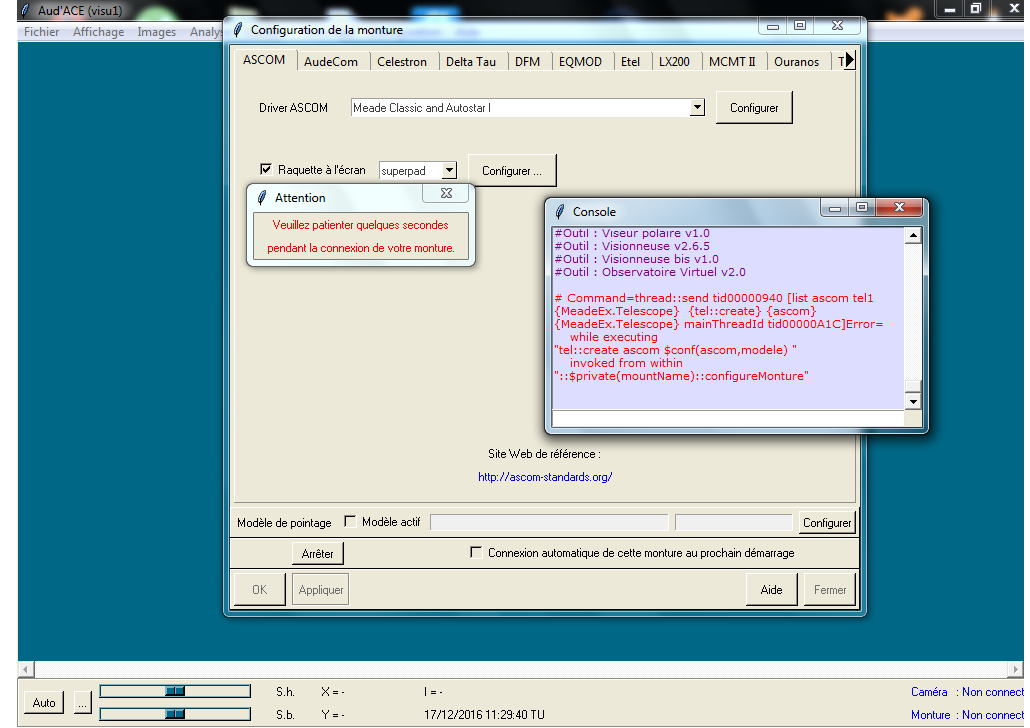Click the ... button beside Auto
1030x728 pixels.
click(x=82, y=702)
